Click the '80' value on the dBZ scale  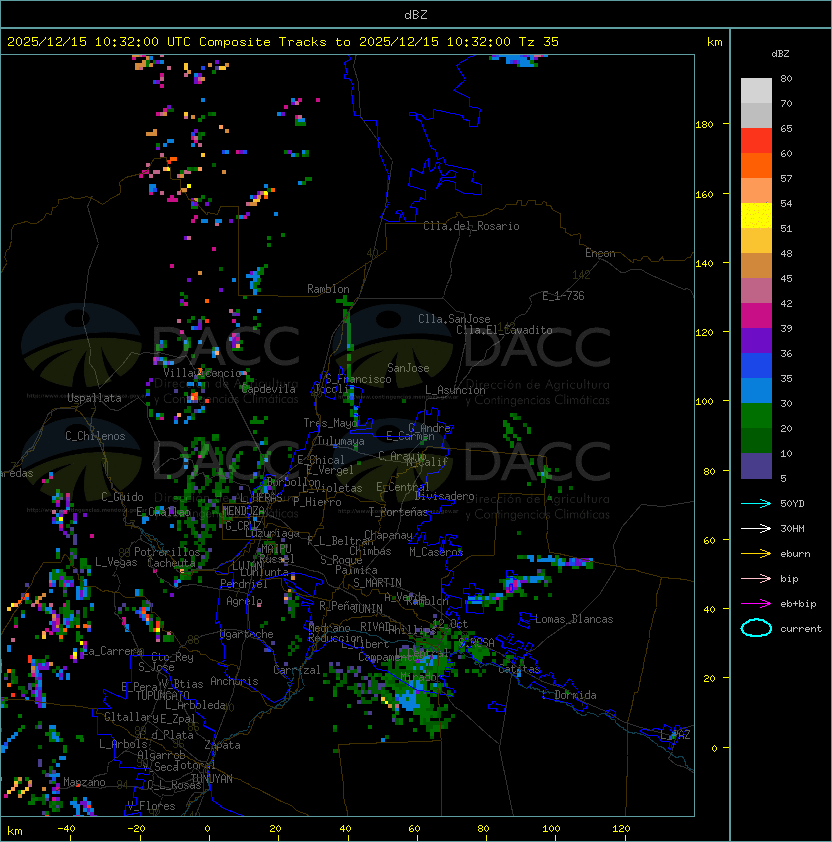pos(786,78)
